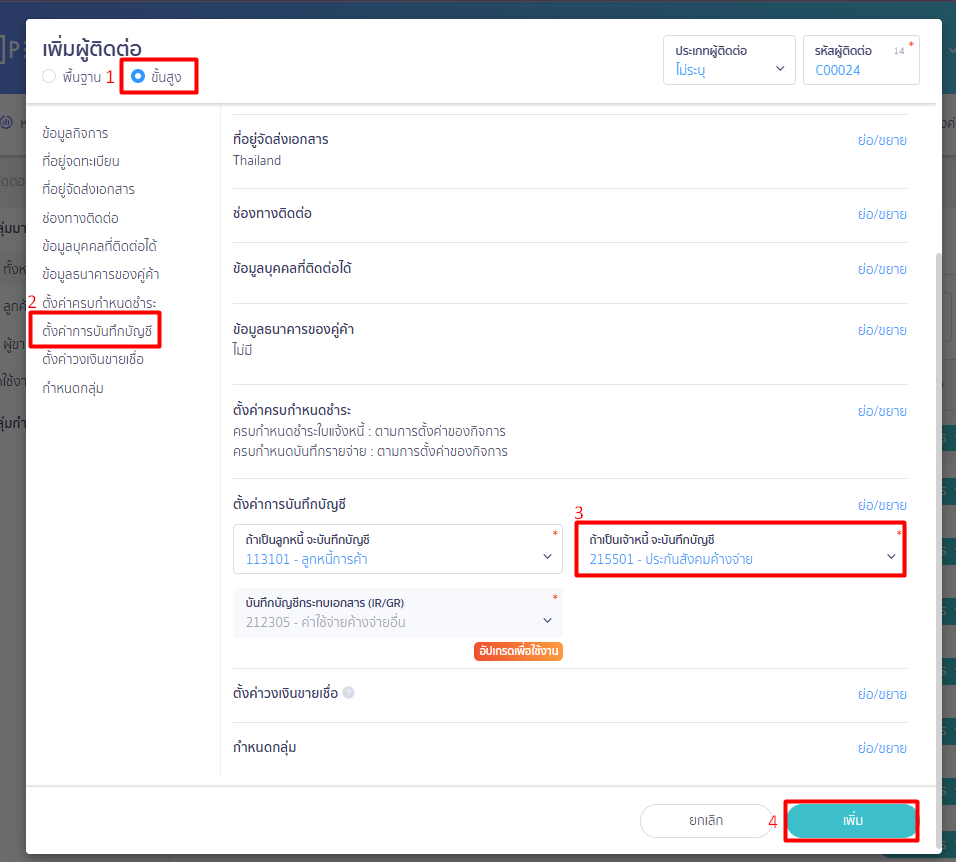Click the รหัสผู้ติดต่อ input field
This screenshot has width=956, height=862.
click(858, 70)
